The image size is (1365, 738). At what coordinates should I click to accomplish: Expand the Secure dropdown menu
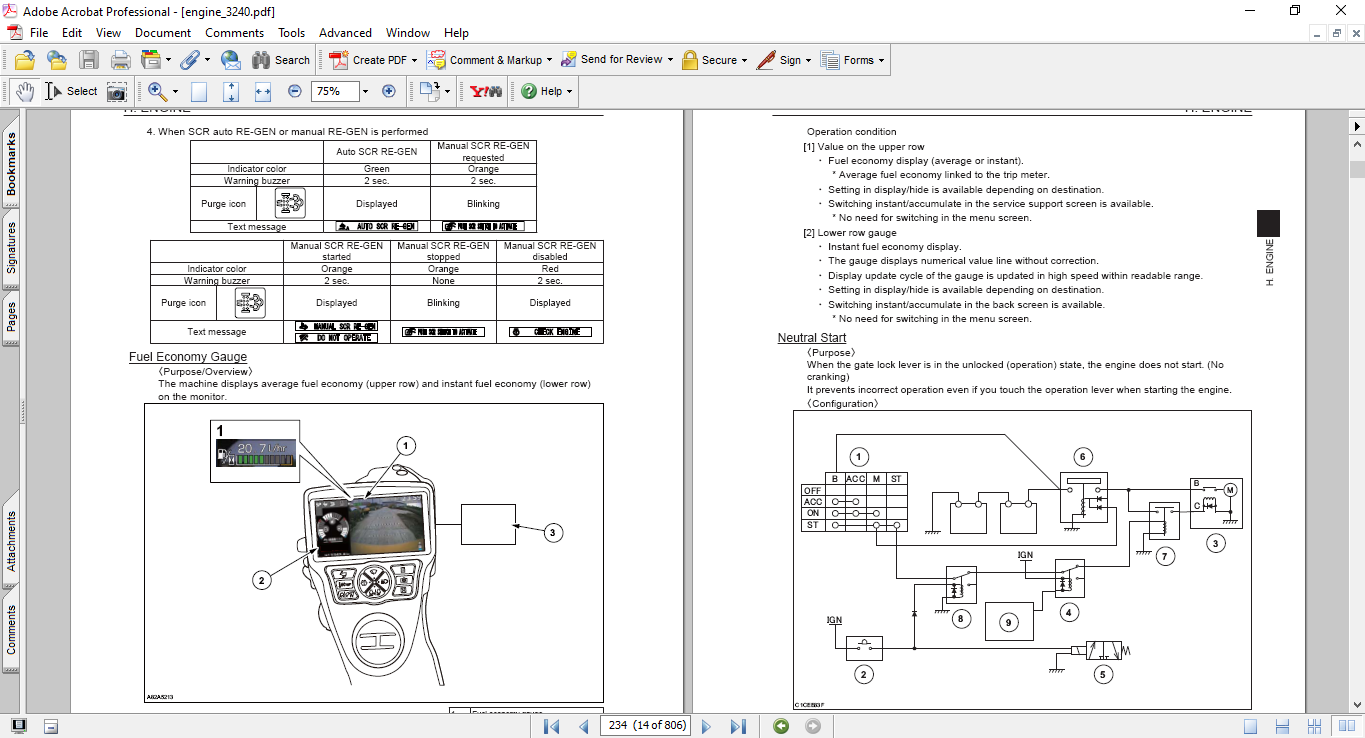pos(745,60)
